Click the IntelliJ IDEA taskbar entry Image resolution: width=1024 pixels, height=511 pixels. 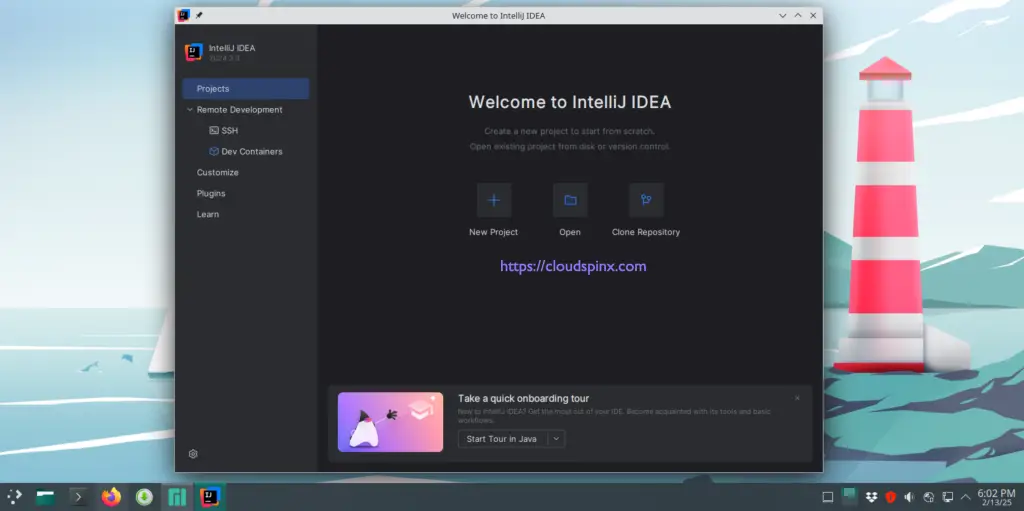tap(210, 497)
